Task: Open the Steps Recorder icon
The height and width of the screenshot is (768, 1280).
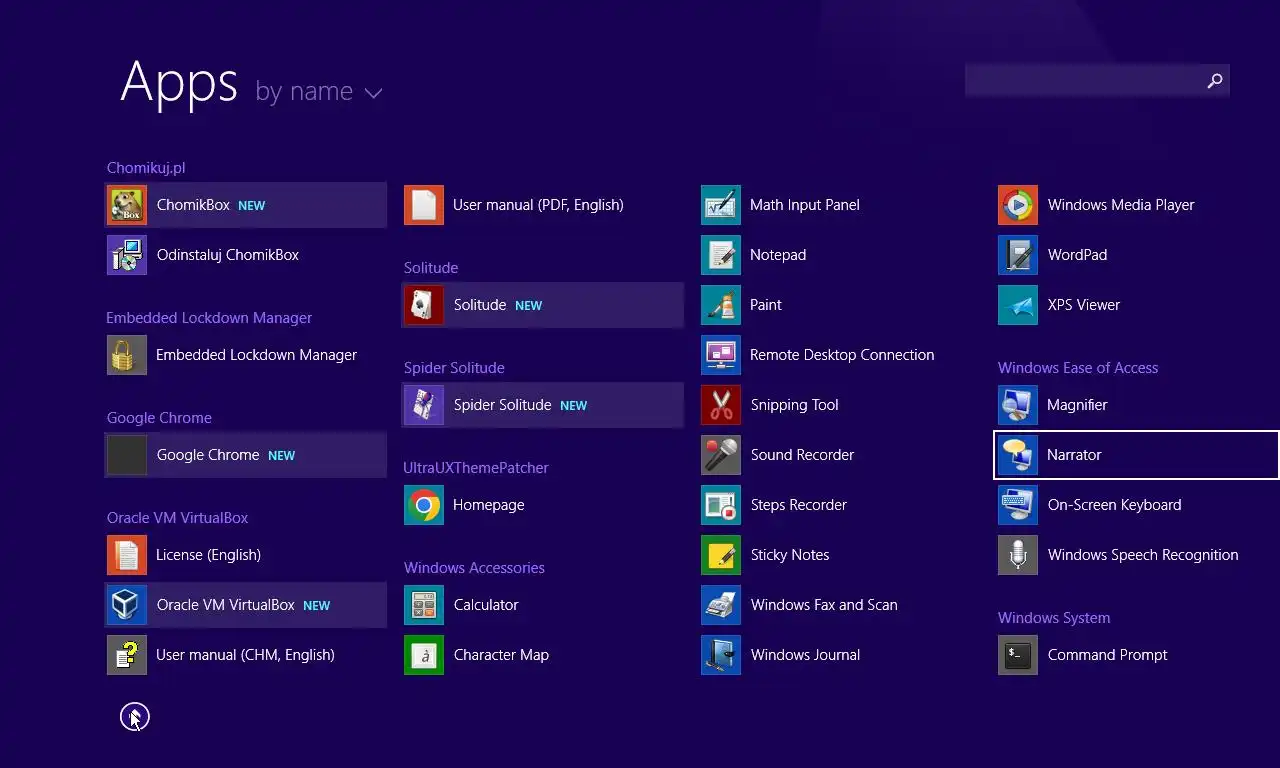Action: 721,505
